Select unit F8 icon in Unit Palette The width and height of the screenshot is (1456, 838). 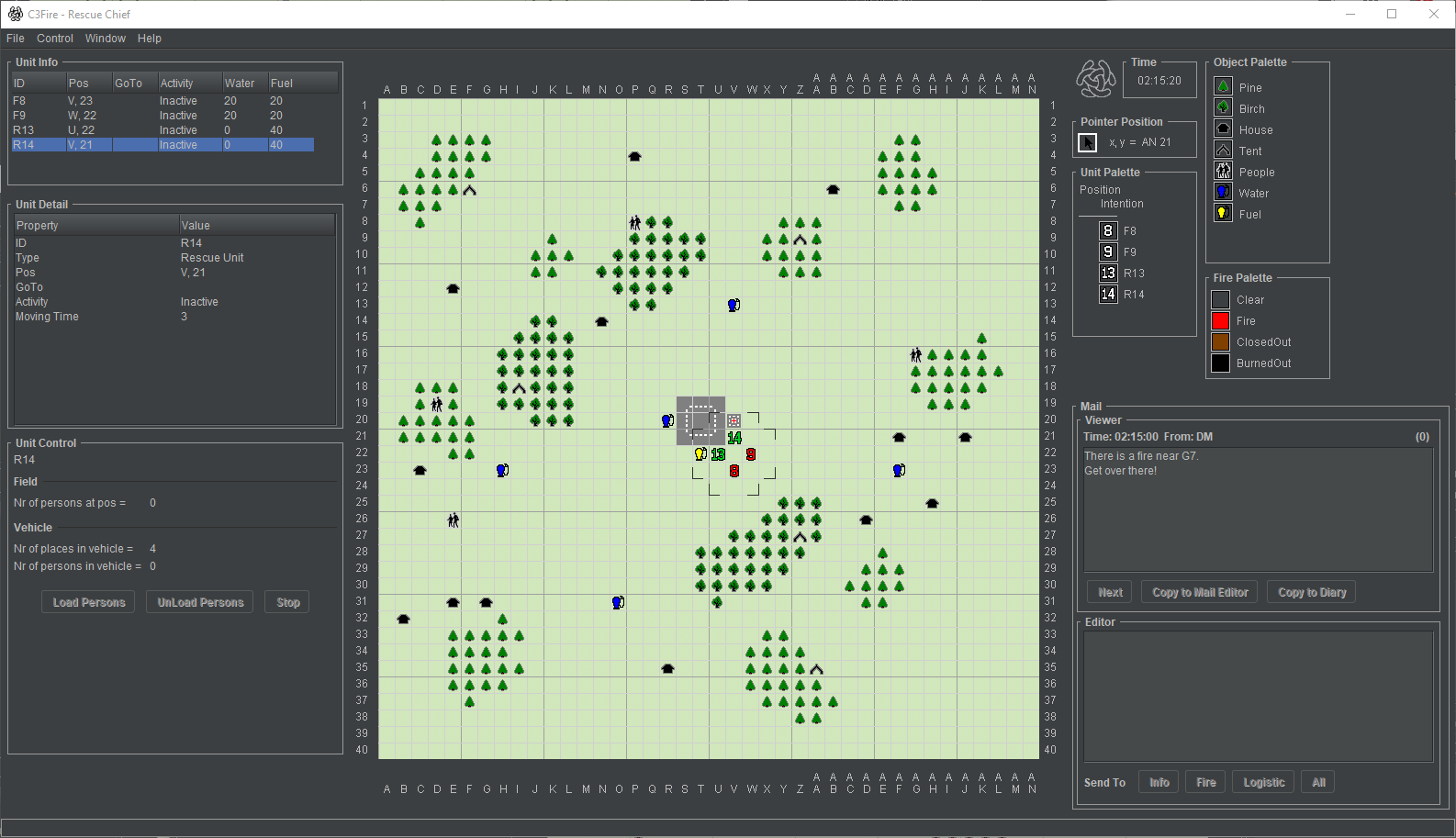click(1108, 230)
